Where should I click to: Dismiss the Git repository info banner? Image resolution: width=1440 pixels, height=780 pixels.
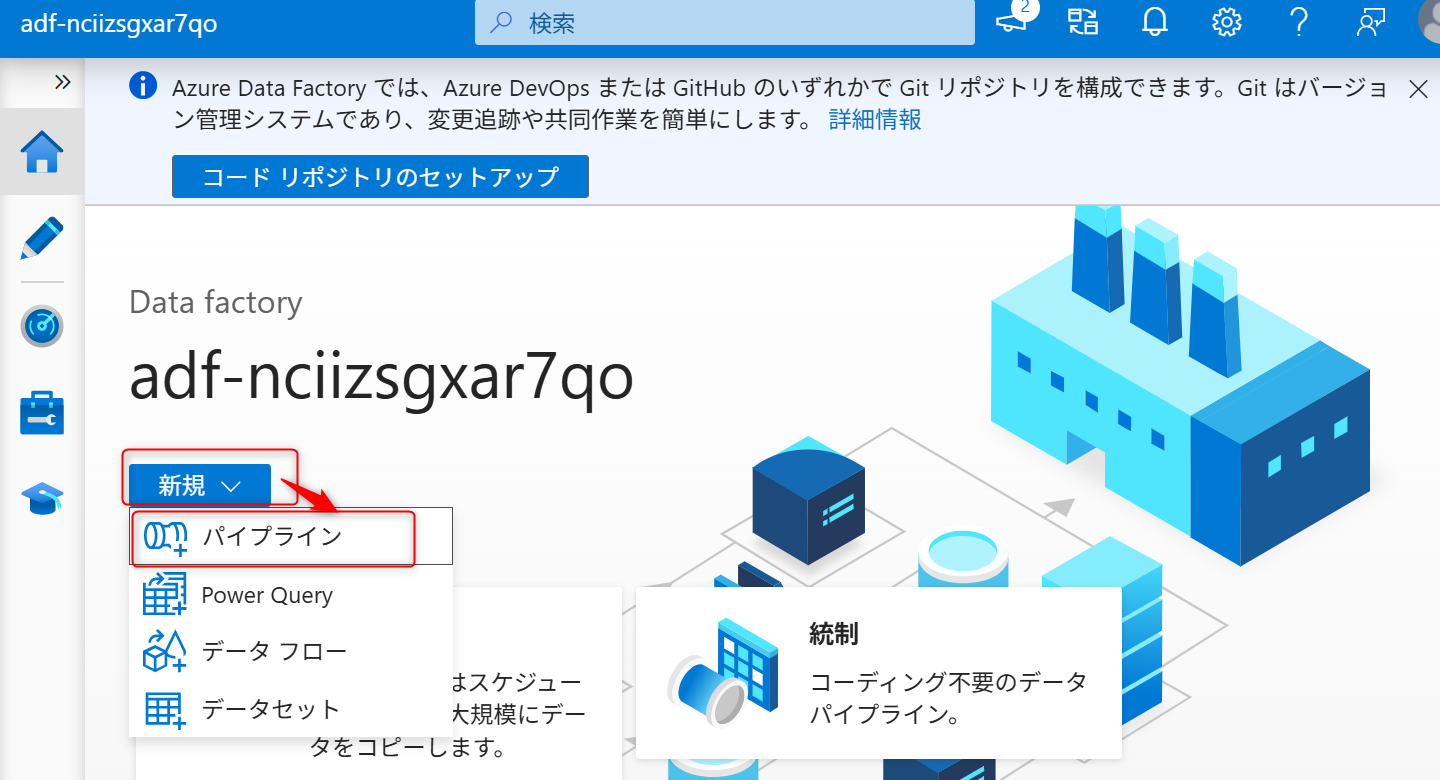pyautogui.click(x=1418, y=89)
